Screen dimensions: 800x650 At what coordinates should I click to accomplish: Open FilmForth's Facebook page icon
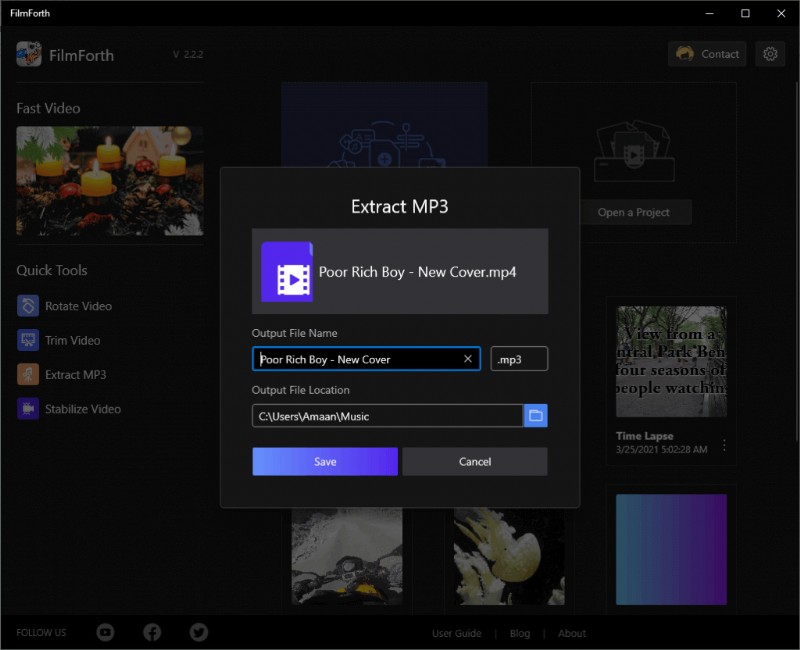click(152, 632)
